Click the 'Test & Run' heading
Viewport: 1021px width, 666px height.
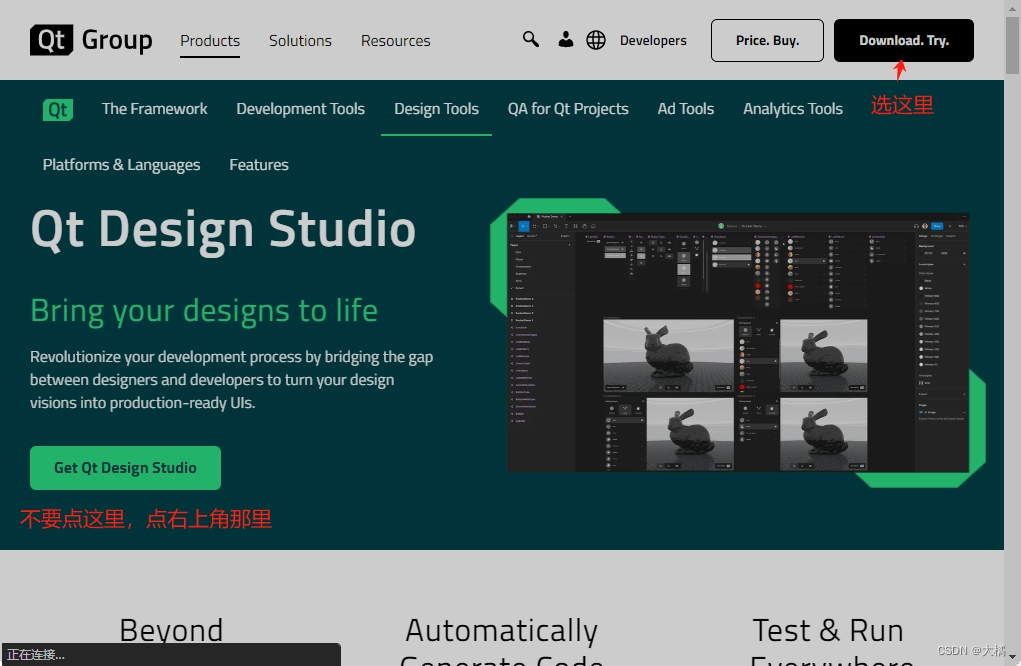pos(828,630)
